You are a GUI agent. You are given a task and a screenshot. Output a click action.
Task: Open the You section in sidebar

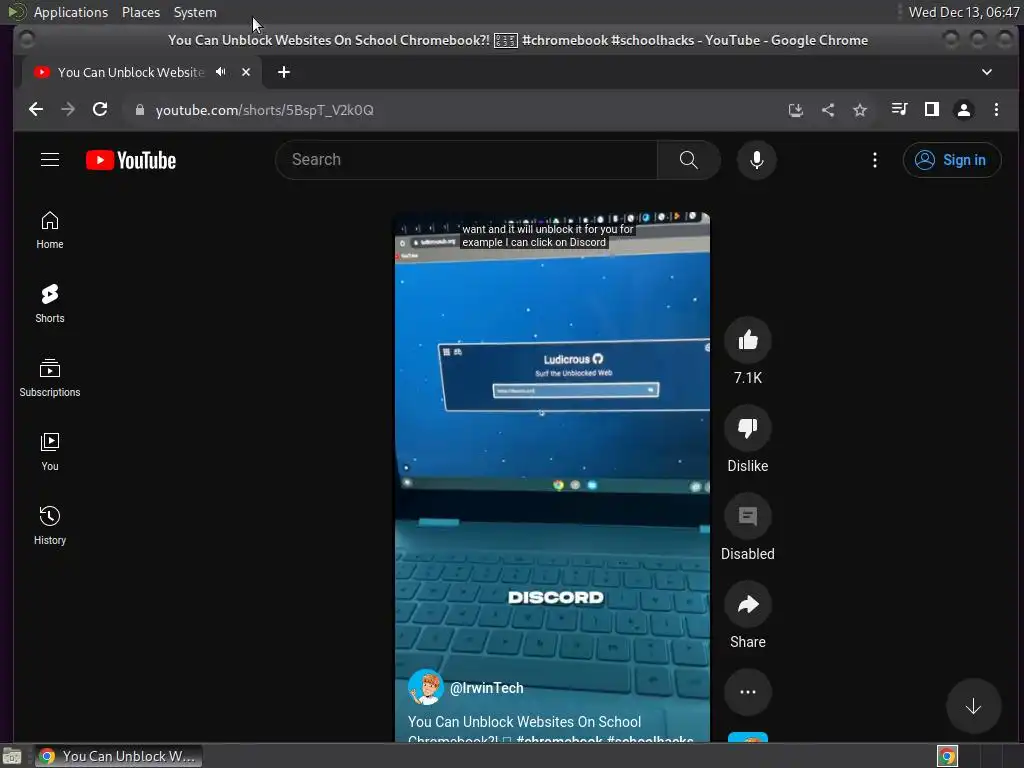pyautogui.click(x=50, y=452)
